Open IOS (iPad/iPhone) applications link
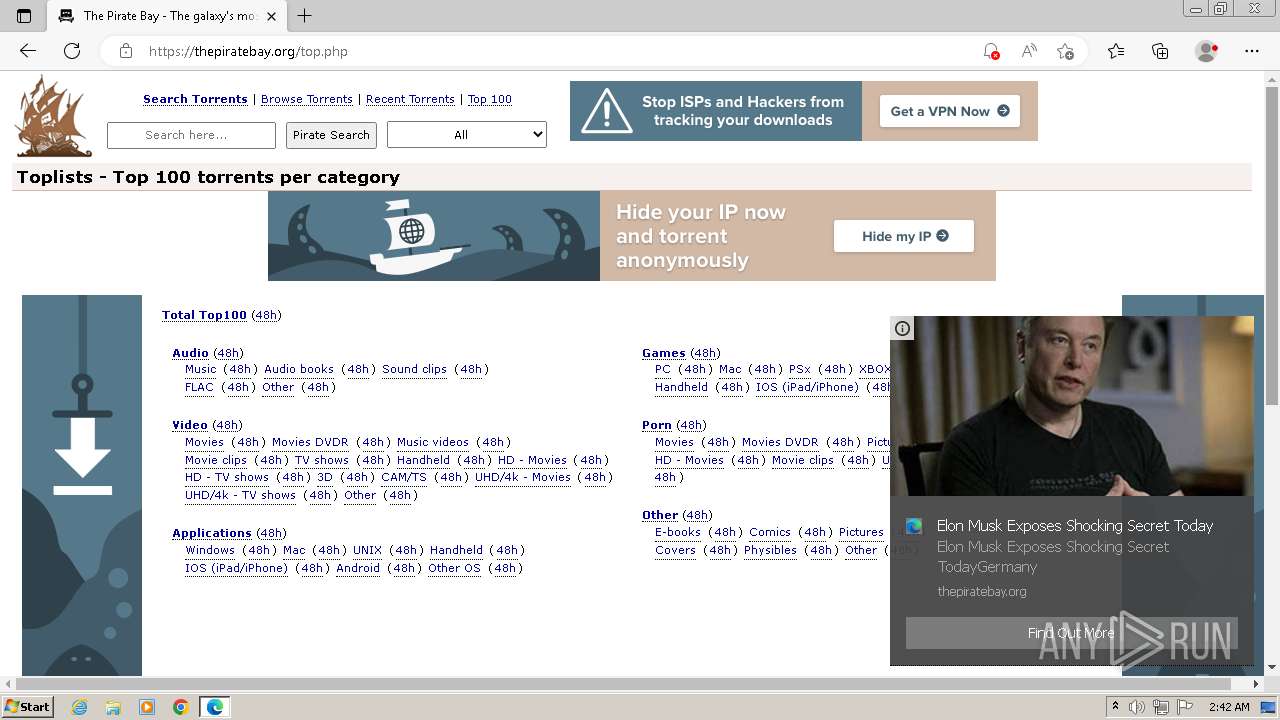This screenshot has width=1280, height=720. click(236, 568)
